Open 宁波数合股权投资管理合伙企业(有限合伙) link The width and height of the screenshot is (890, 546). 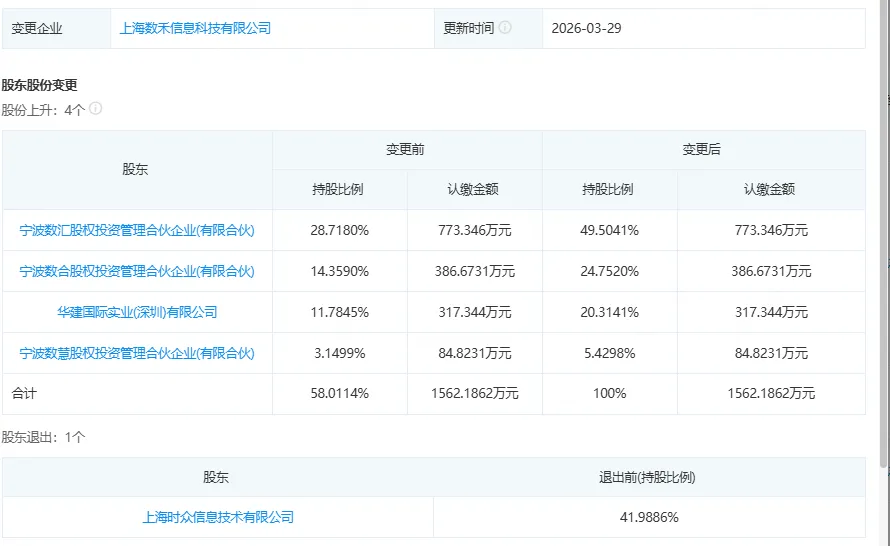[x=137, y=271]
